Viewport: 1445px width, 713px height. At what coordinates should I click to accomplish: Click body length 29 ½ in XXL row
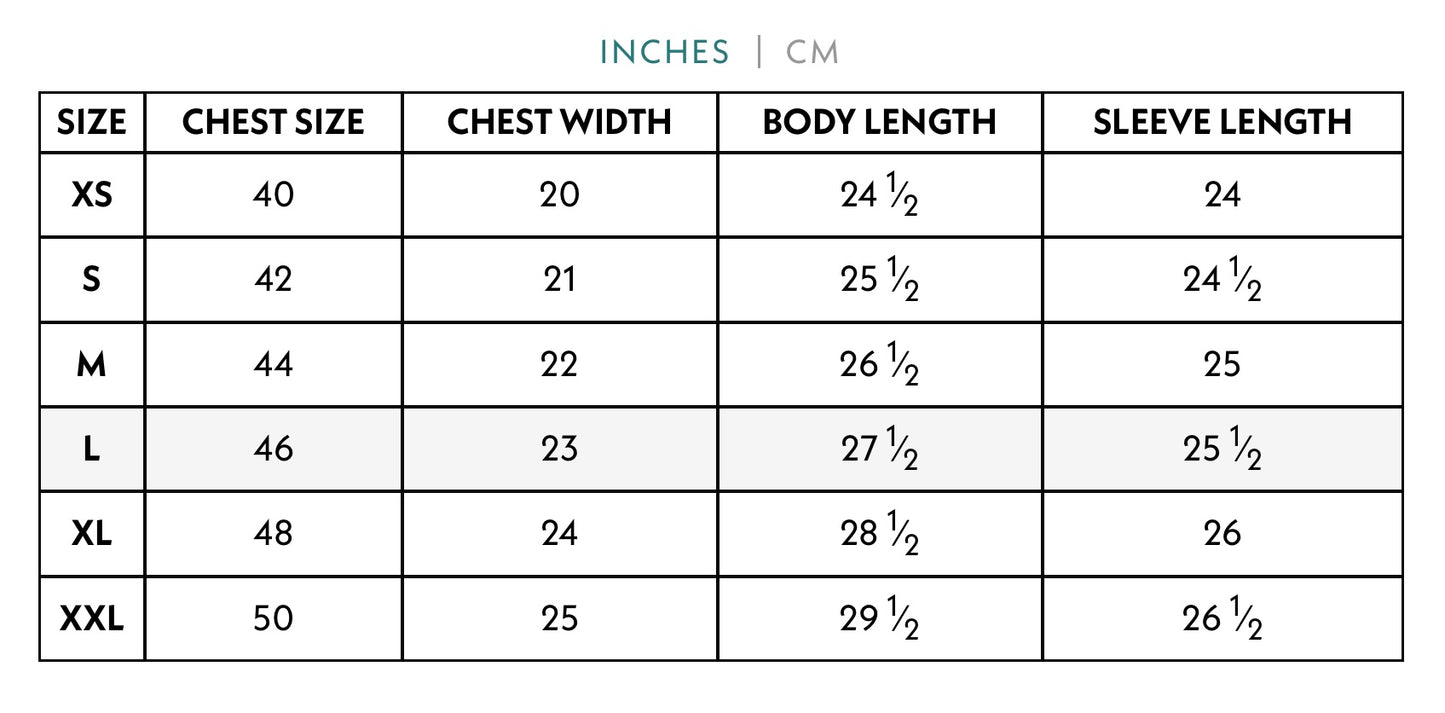coord(879,620)
